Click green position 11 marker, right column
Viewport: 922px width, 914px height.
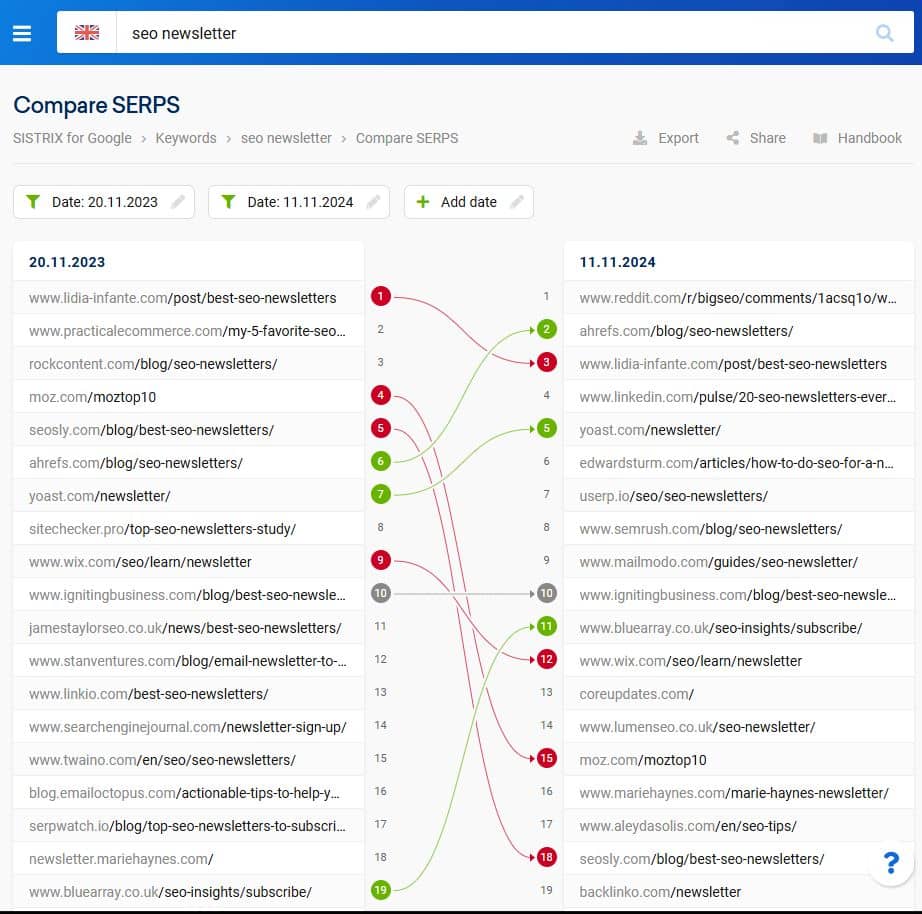point(546,626)
